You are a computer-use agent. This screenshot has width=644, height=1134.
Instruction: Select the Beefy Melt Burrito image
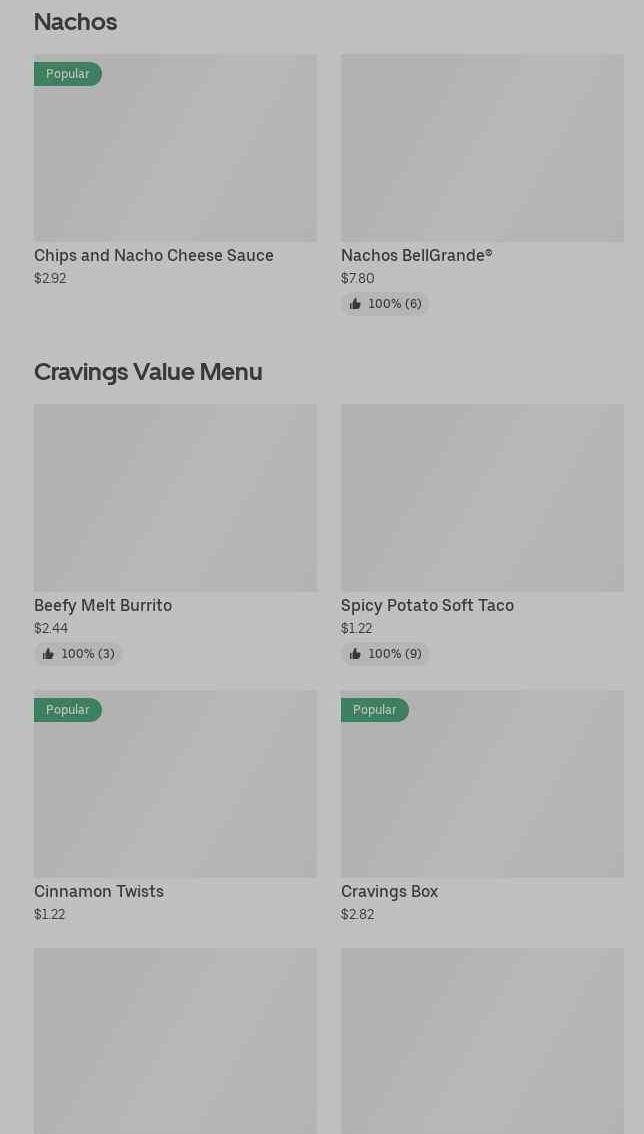tap(175, 498)
